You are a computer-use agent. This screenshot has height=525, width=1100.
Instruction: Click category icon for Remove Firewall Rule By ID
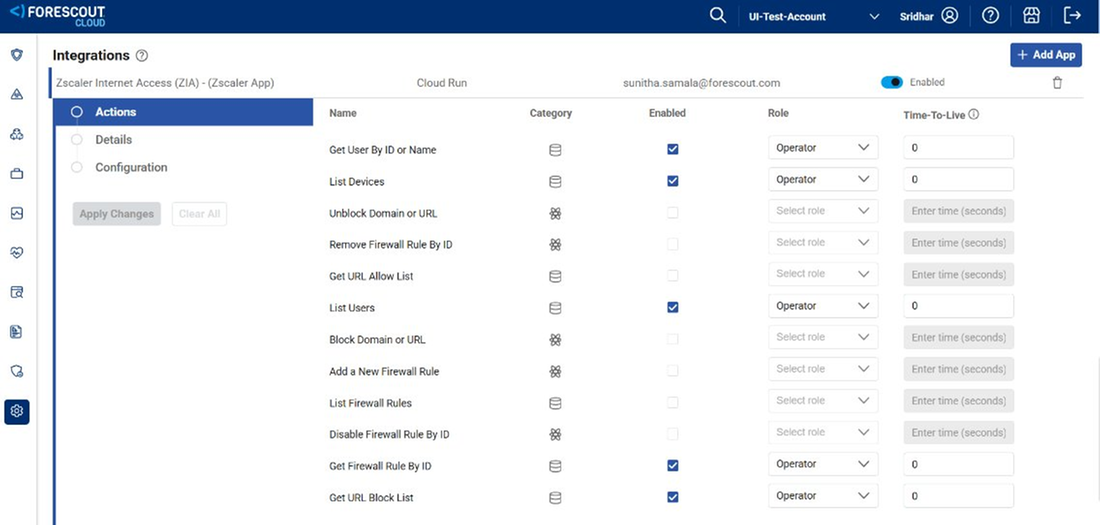[555, 245]
